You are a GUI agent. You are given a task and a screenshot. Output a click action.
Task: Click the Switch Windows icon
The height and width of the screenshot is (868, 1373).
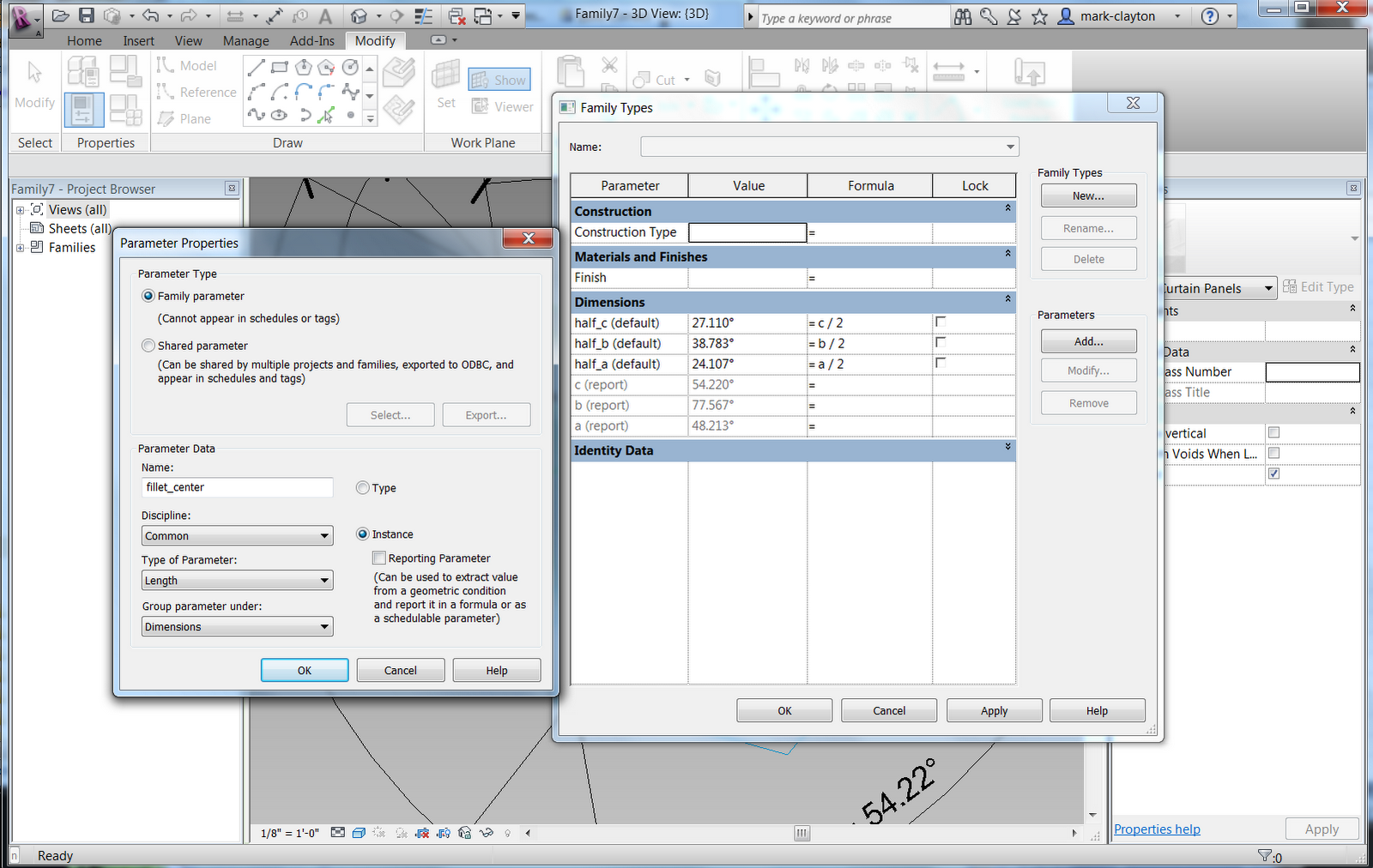click(484, 15)
